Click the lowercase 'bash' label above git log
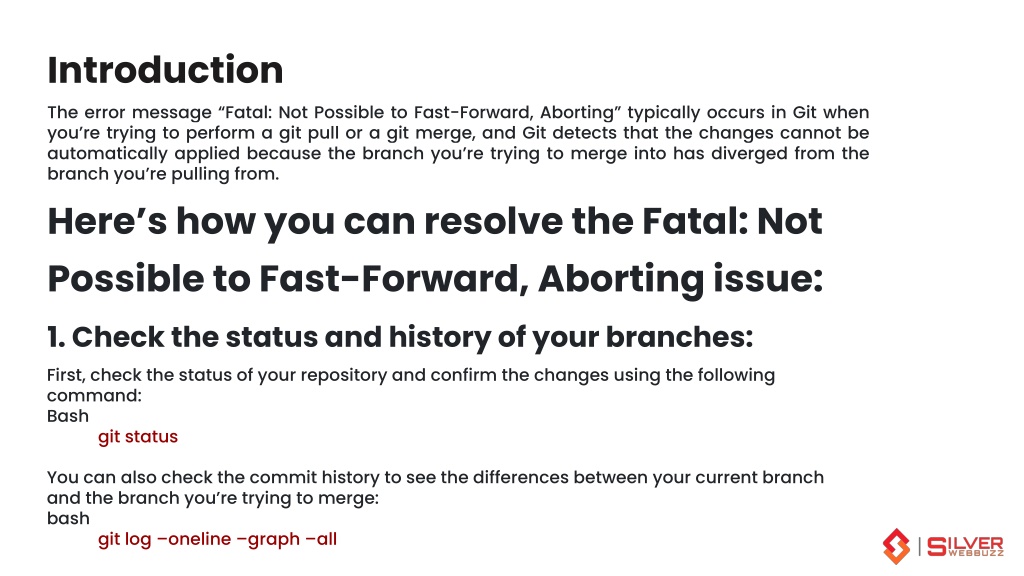This screenshot has width=1024, height=576. 68,519
